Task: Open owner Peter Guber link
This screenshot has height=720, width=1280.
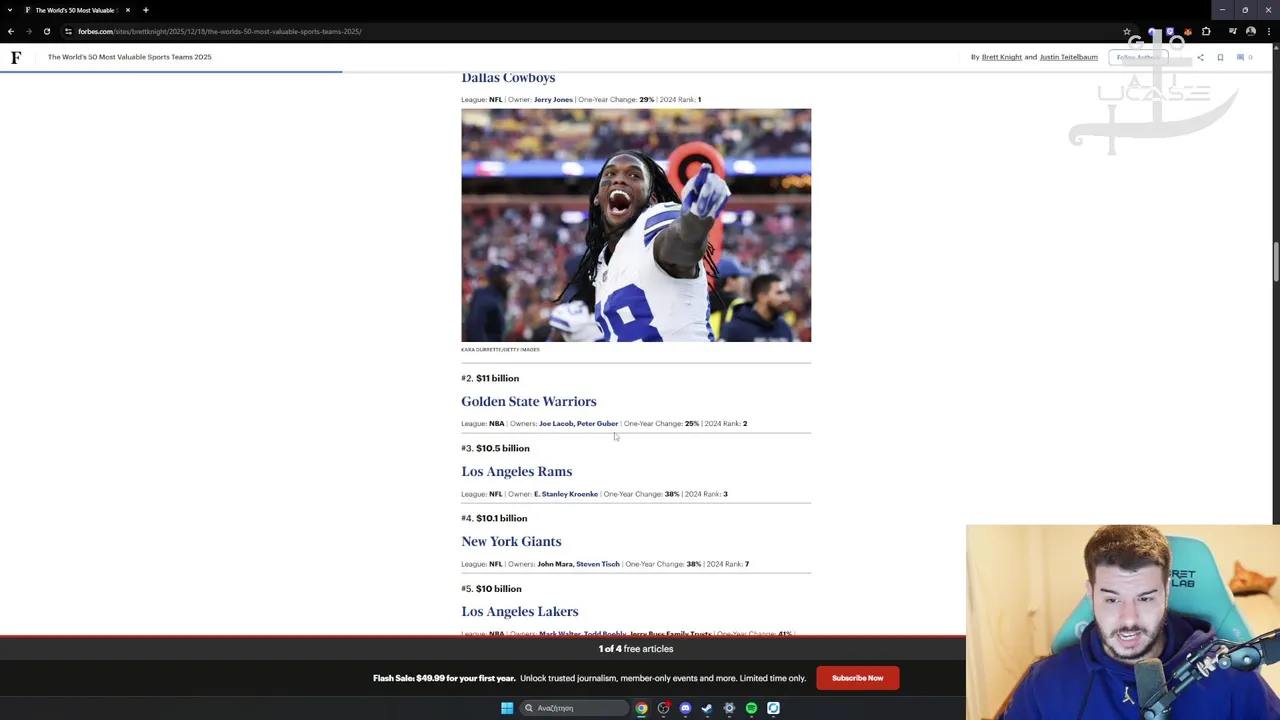Action: (598, 424)
